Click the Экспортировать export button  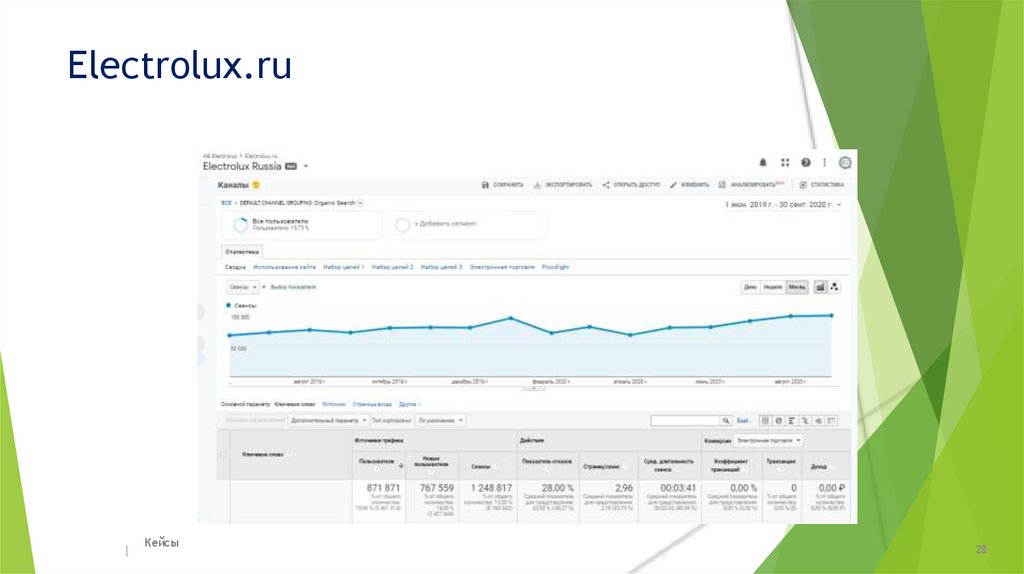click(x=562, y=185)
